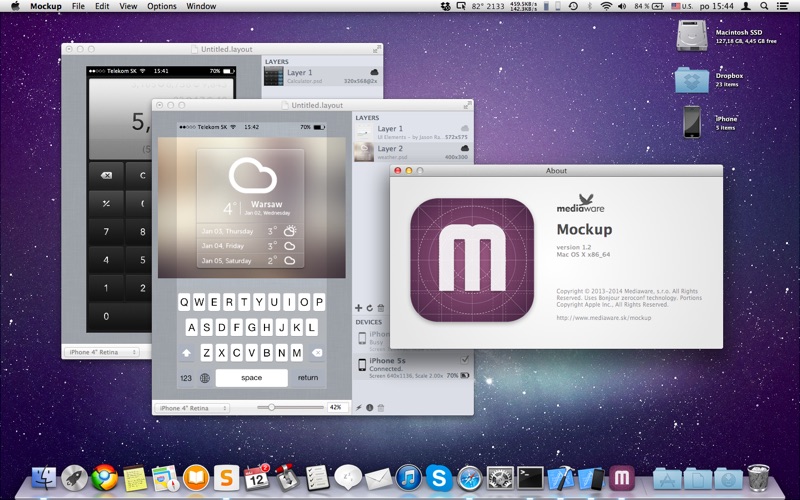Click weather mockup preview canvas in front window
The width and height of the screenshot is (800, 500).
[252, 207]
